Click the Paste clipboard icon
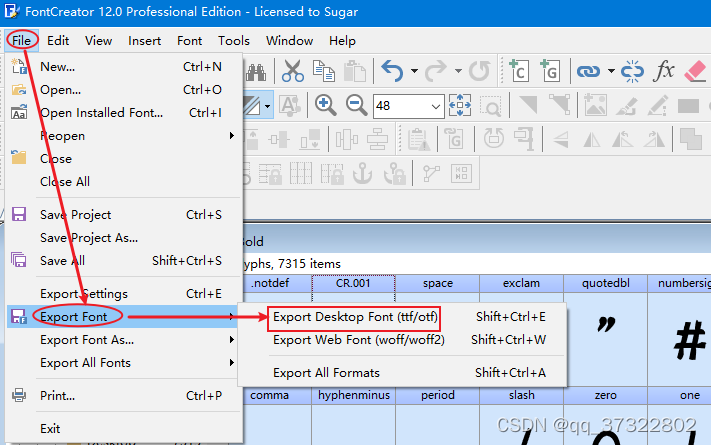Viewport: 711px width, 445px height. (355, 71)
